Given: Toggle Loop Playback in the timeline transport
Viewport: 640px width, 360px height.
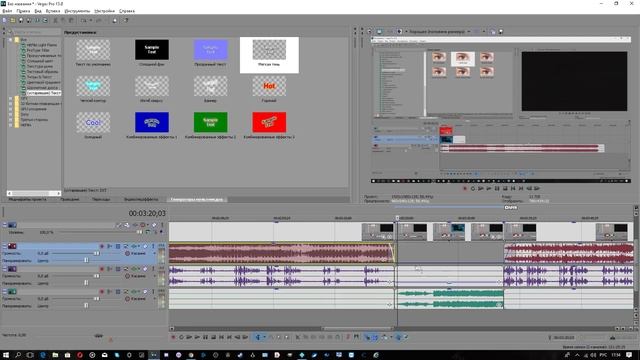Looking at the screenshot, I should [181, 337].
